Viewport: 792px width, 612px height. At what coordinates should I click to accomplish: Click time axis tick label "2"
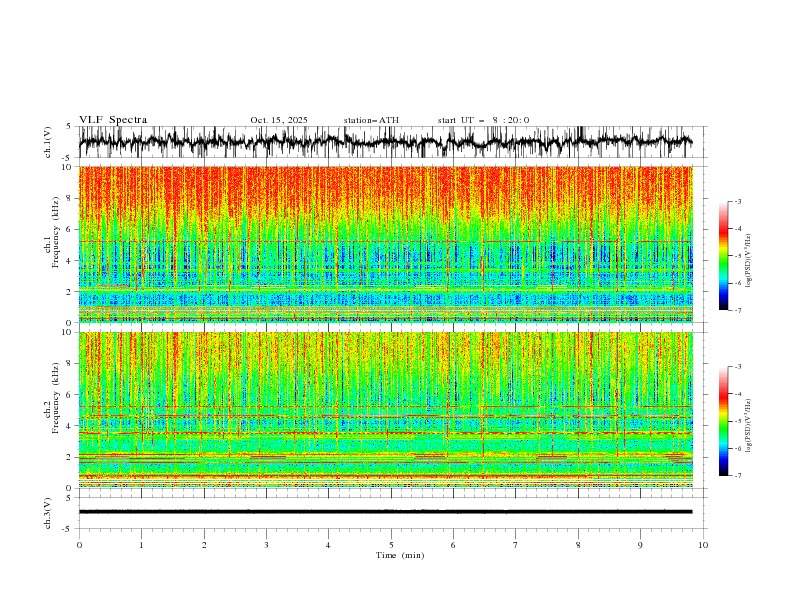[204, 545]
